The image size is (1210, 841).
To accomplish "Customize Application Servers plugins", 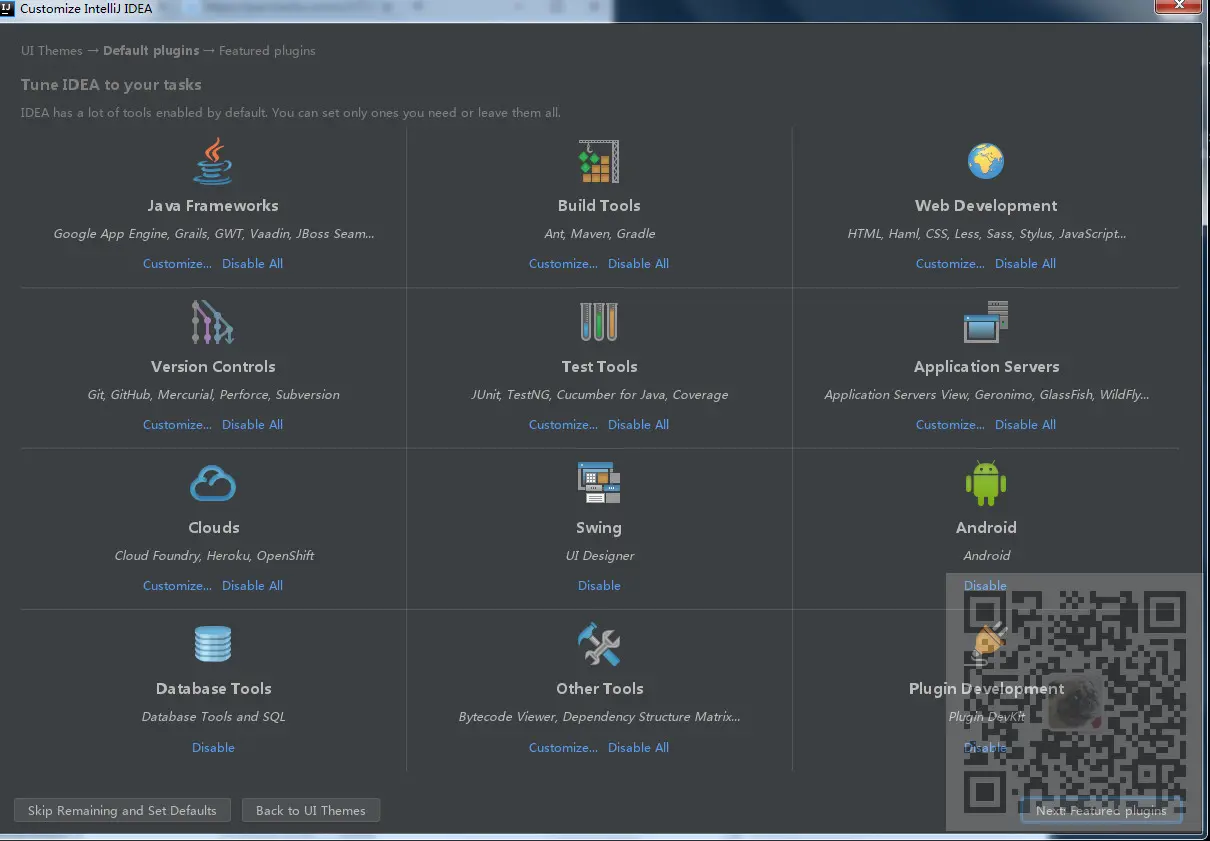I will click(950, 425).
